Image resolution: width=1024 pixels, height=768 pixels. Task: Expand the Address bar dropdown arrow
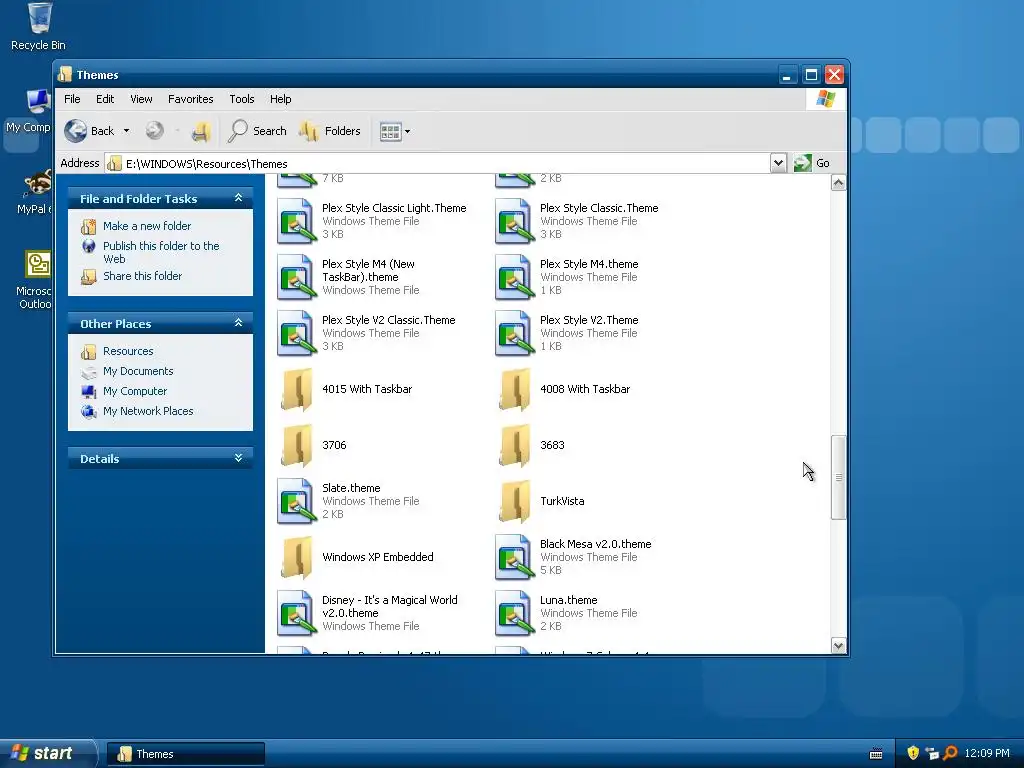[x=778, y=163]
